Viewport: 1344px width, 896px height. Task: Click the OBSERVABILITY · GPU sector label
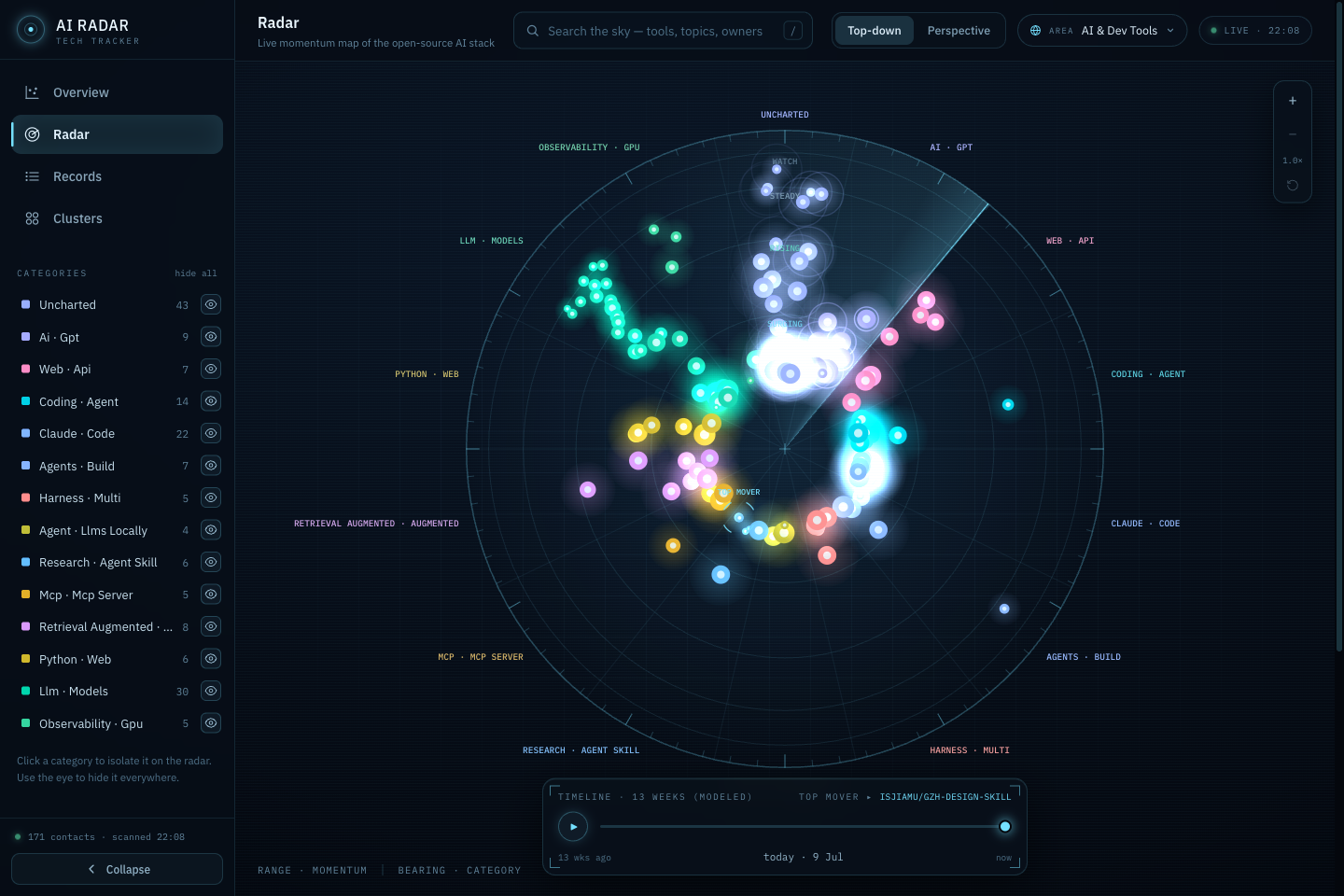[589, 147]
